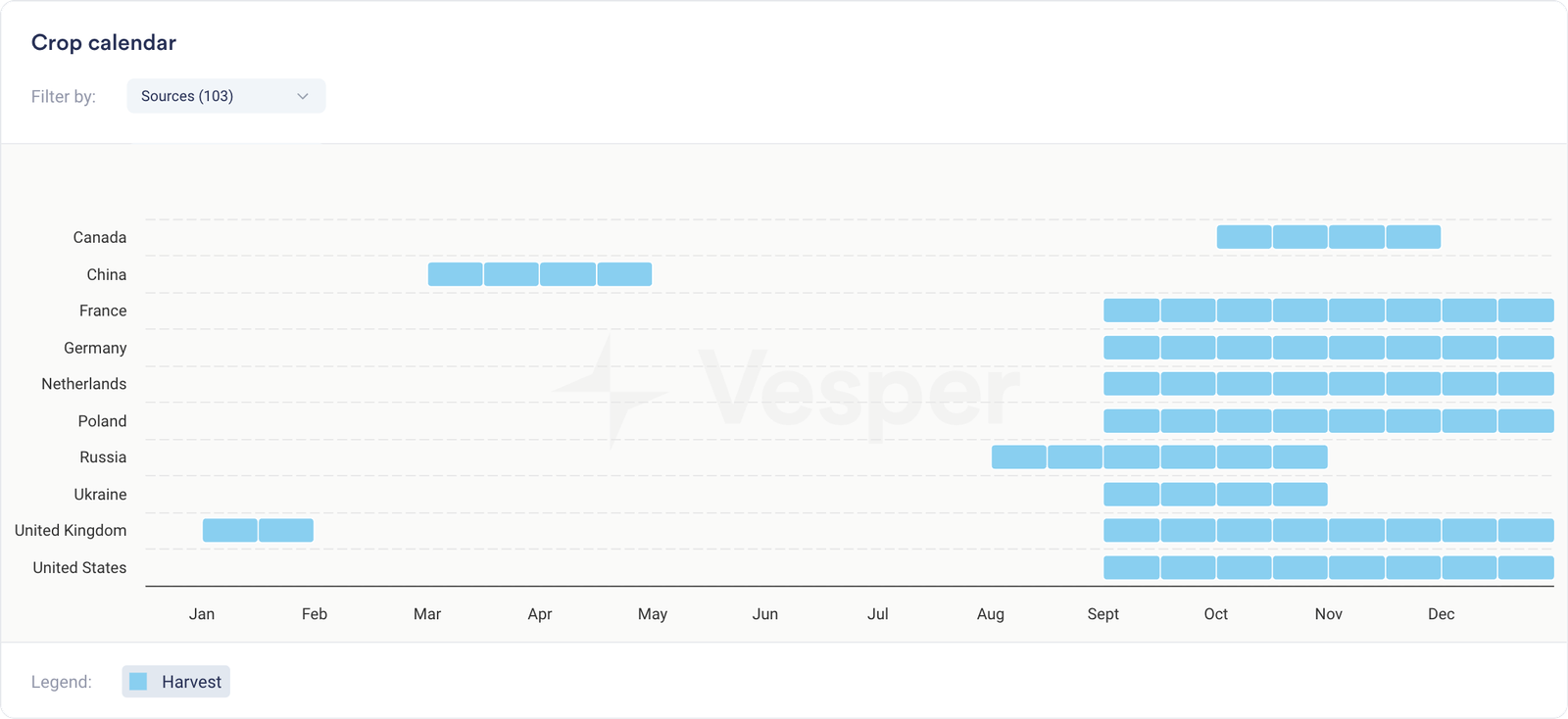Open the Sources (103) filter dropdown
Screen dimensions: 1568x719
225,96
